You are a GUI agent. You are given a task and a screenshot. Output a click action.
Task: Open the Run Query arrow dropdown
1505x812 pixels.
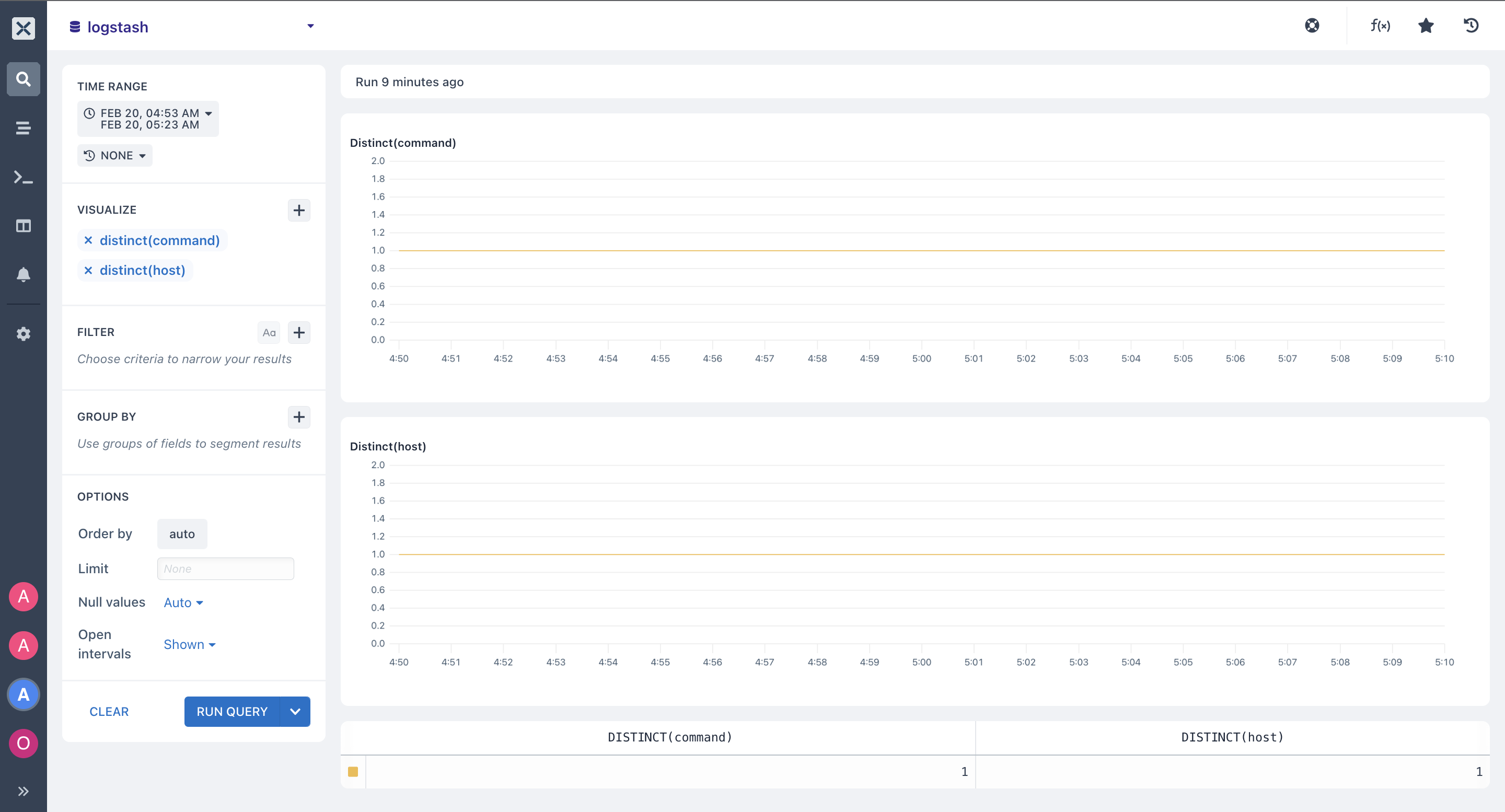coord(295,712)
